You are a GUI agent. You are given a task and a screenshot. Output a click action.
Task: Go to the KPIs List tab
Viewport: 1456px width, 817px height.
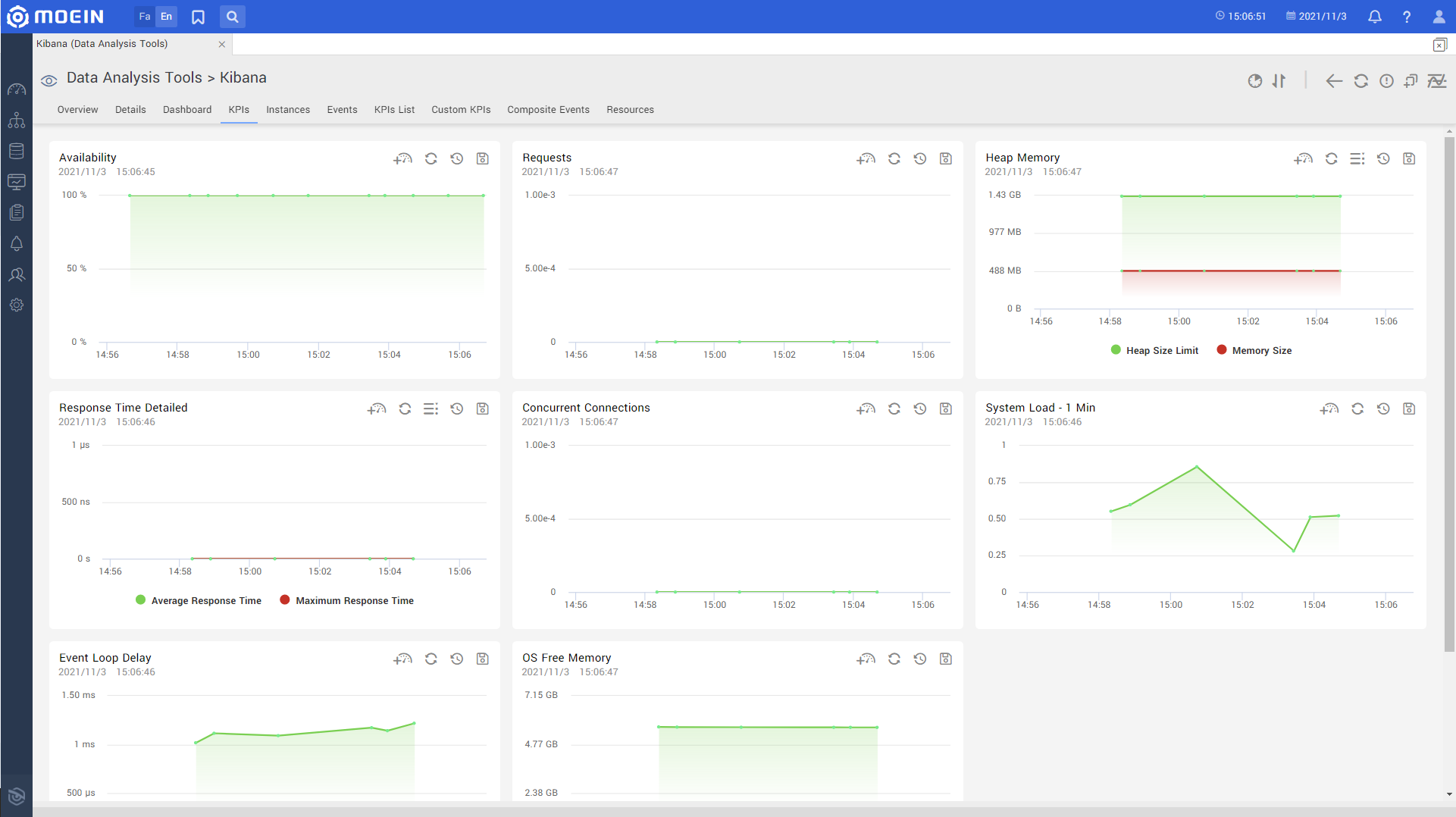[x=394, y=110]
